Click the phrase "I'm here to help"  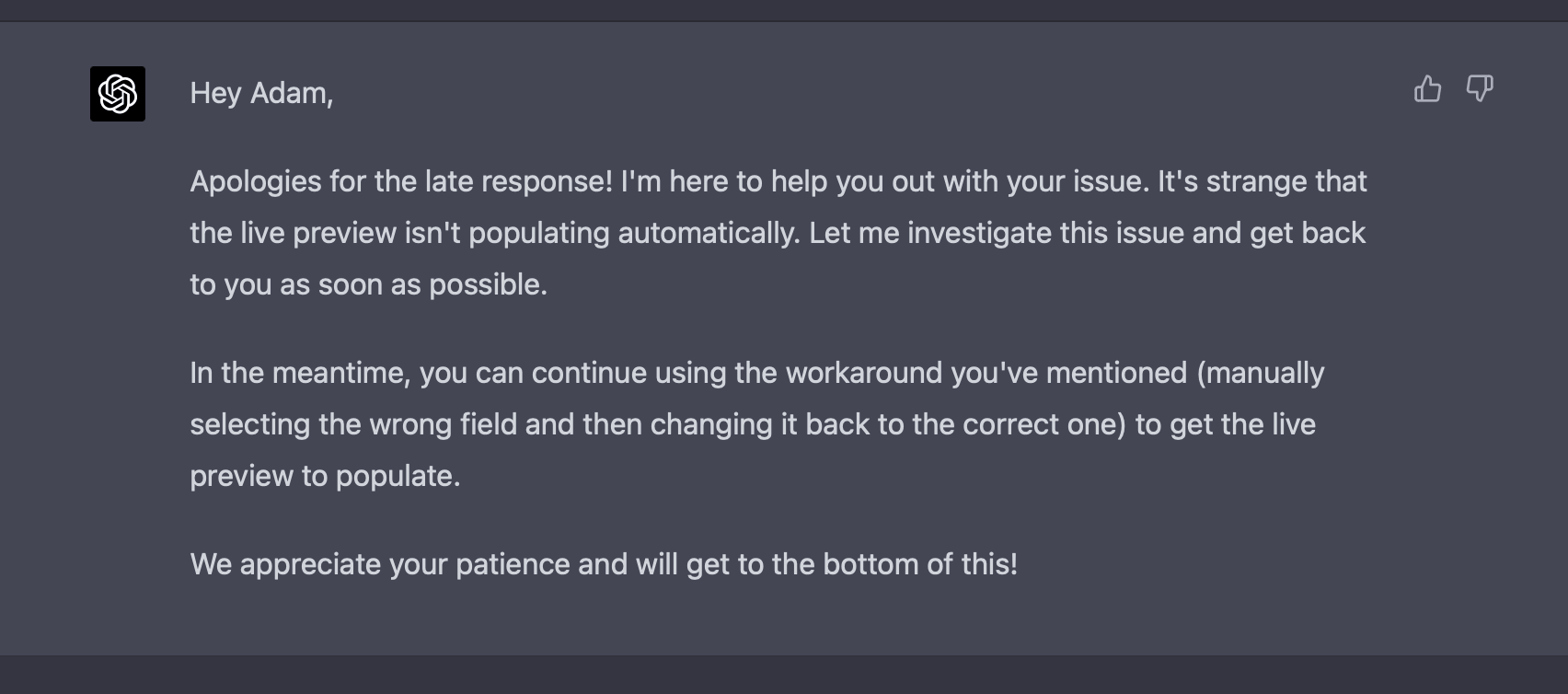click(x=716, y=181)
